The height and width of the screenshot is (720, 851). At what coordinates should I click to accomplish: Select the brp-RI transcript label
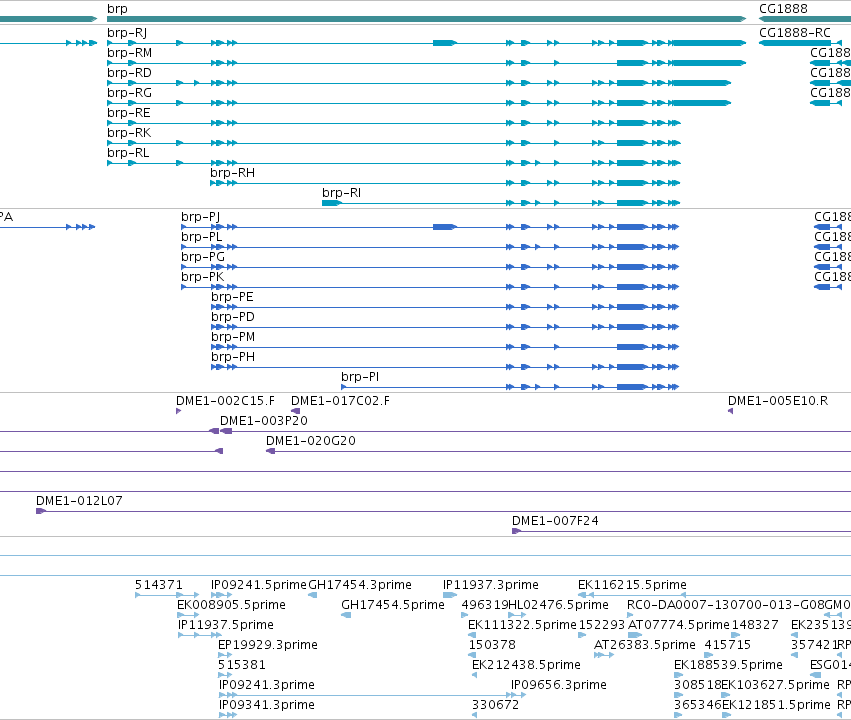341,193
